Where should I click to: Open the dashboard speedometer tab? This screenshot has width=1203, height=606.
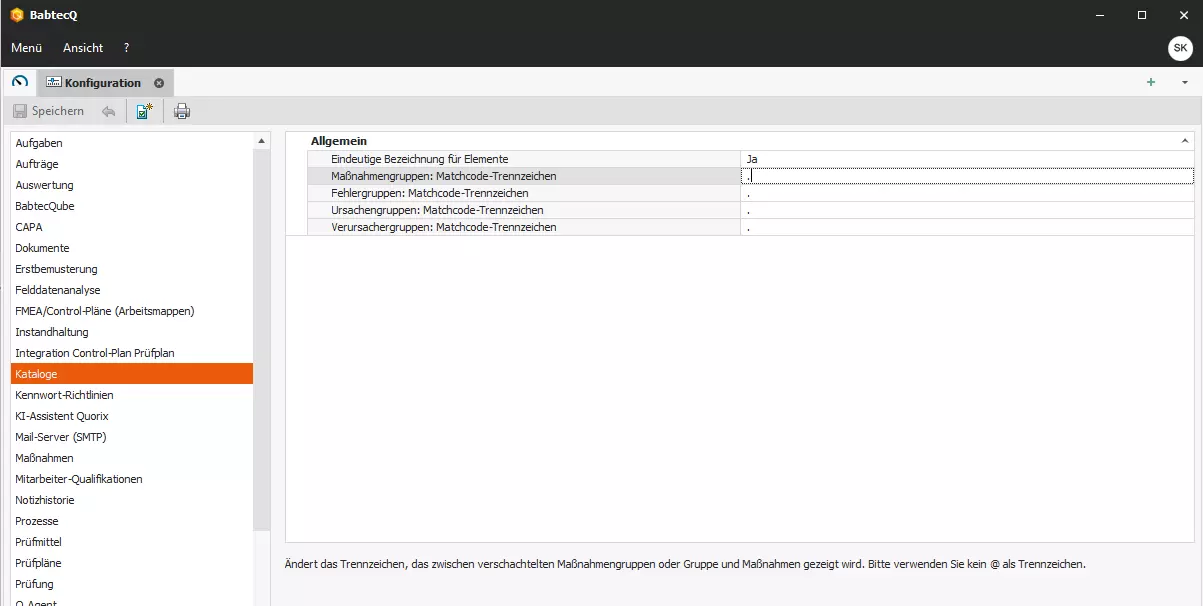pyautogui.click(x=20, y=82)
